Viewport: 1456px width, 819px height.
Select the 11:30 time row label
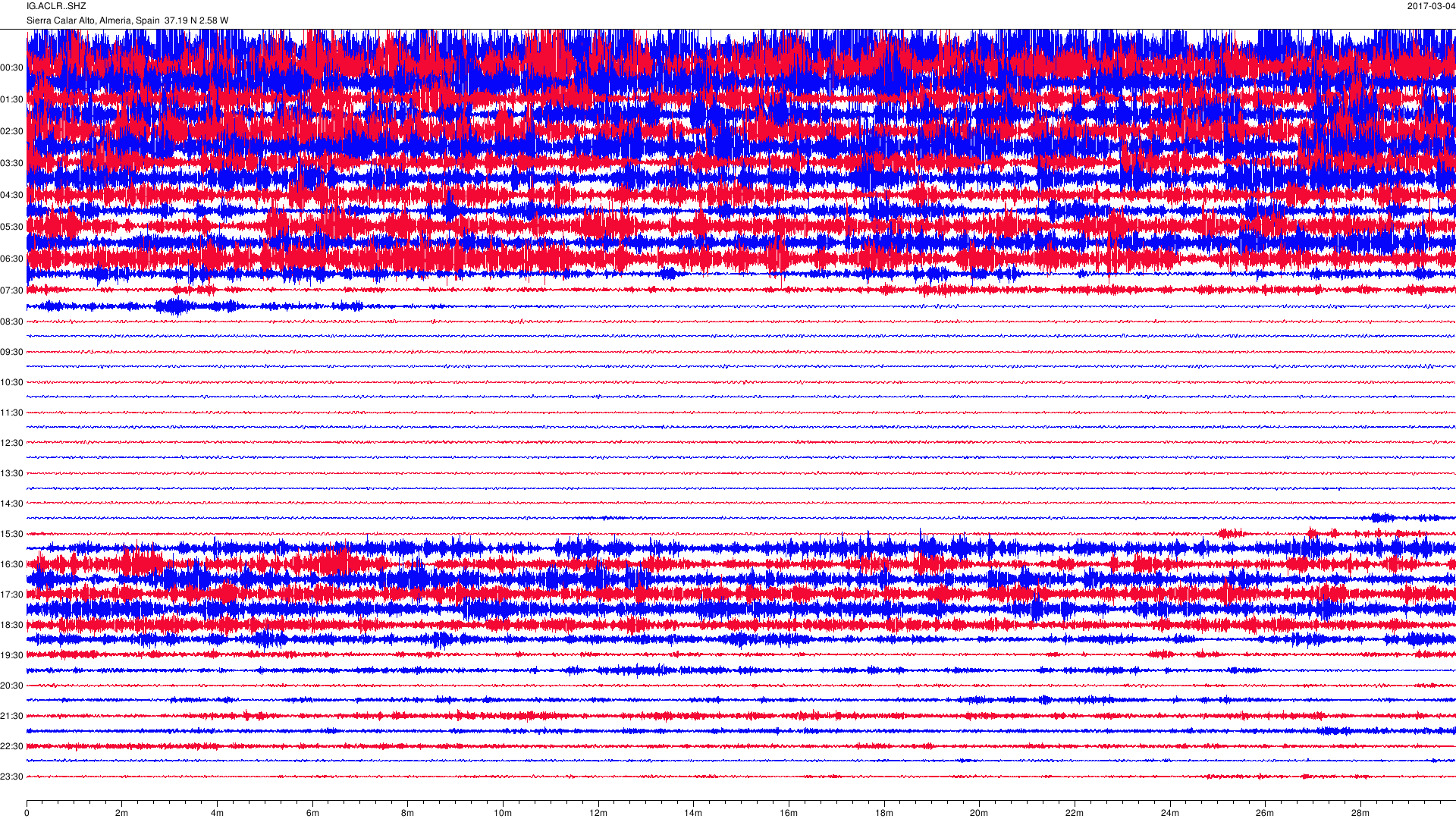(x=12, y=413)
